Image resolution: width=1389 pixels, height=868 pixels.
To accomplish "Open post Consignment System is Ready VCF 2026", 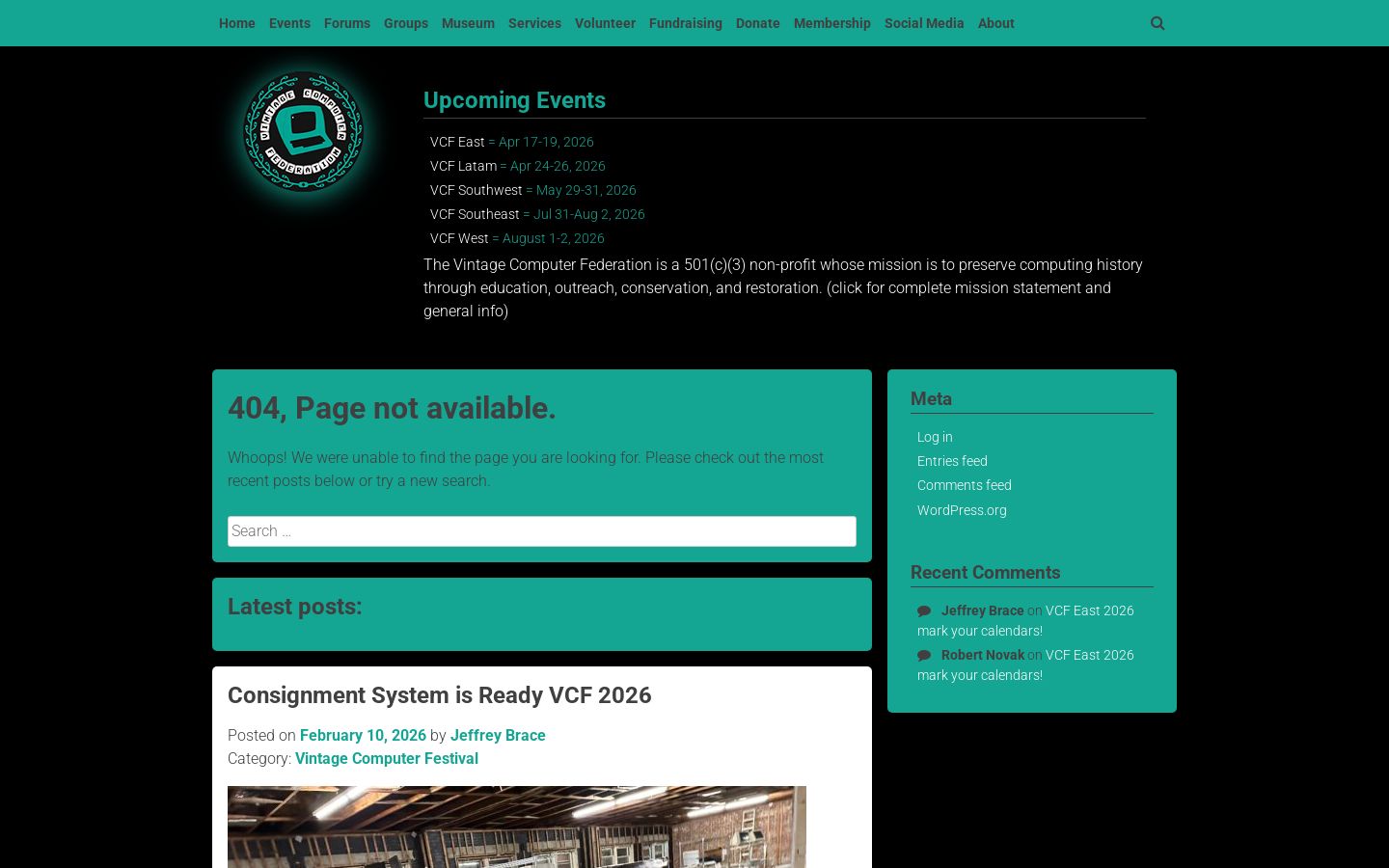I will 440,695.
